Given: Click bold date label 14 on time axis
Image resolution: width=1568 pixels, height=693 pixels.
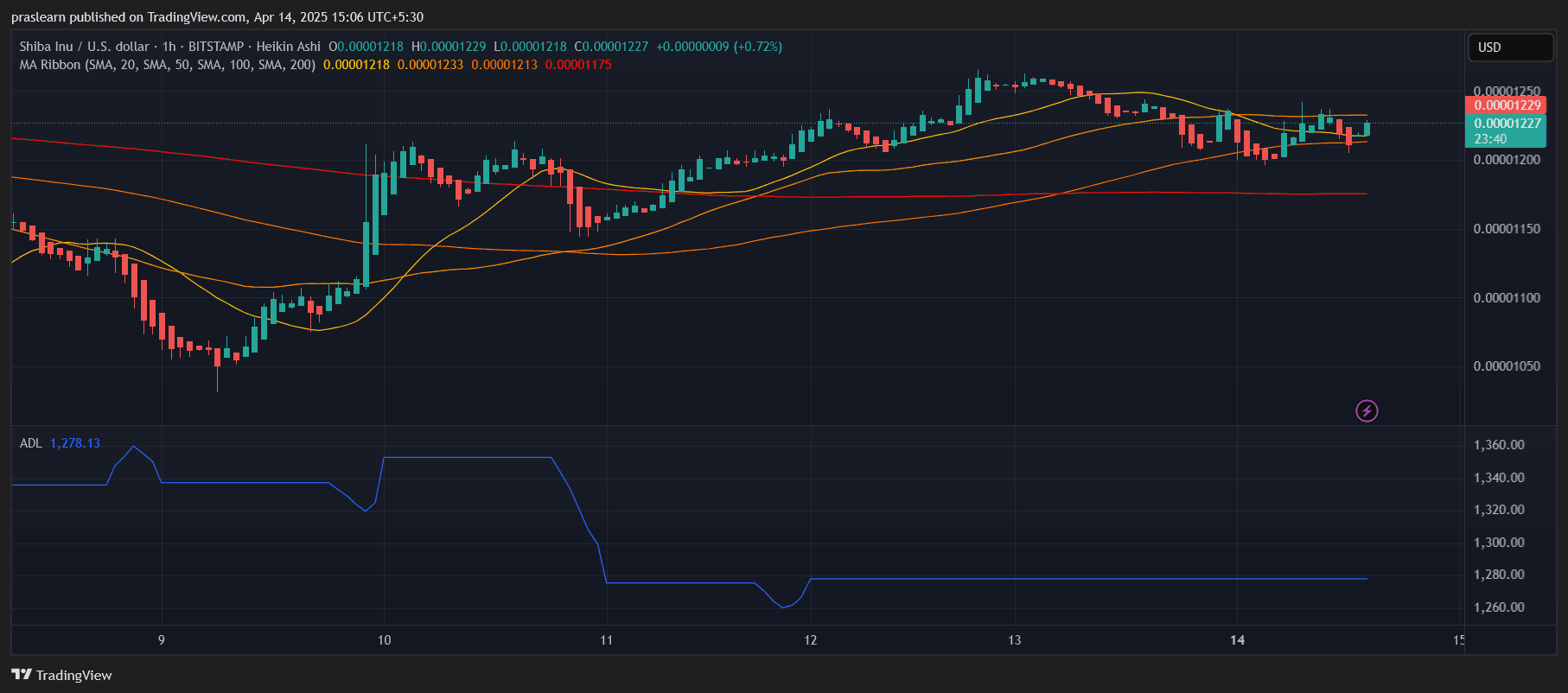Looking at the screenshot, I should pyautogui.click(x=1237, y=640).
